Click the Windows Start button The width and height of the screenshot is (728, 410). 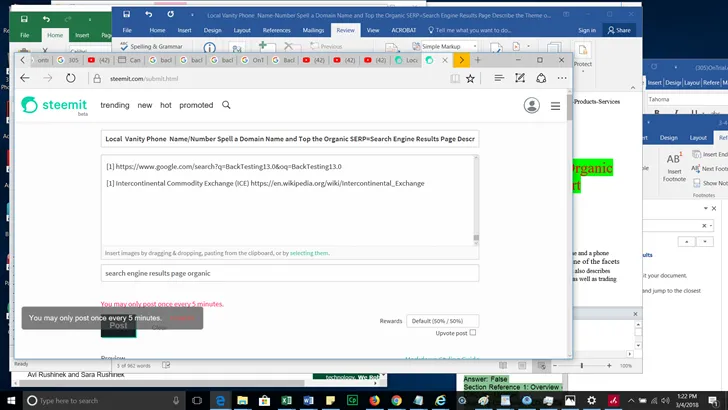pos(11,400)
